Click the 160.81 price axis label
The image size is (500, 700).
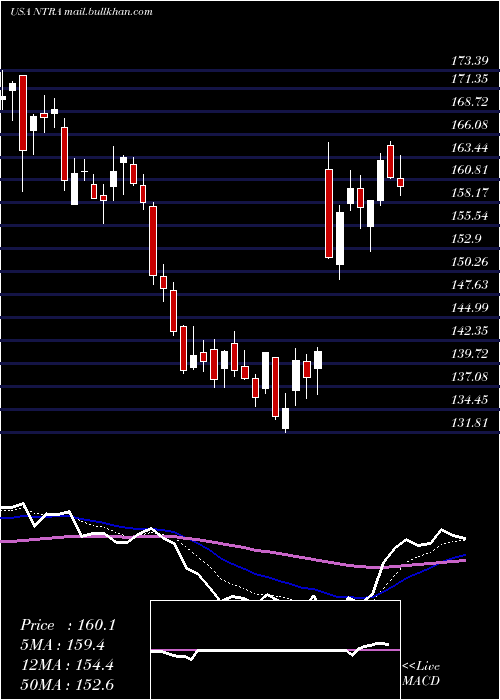tap(470, 170)
